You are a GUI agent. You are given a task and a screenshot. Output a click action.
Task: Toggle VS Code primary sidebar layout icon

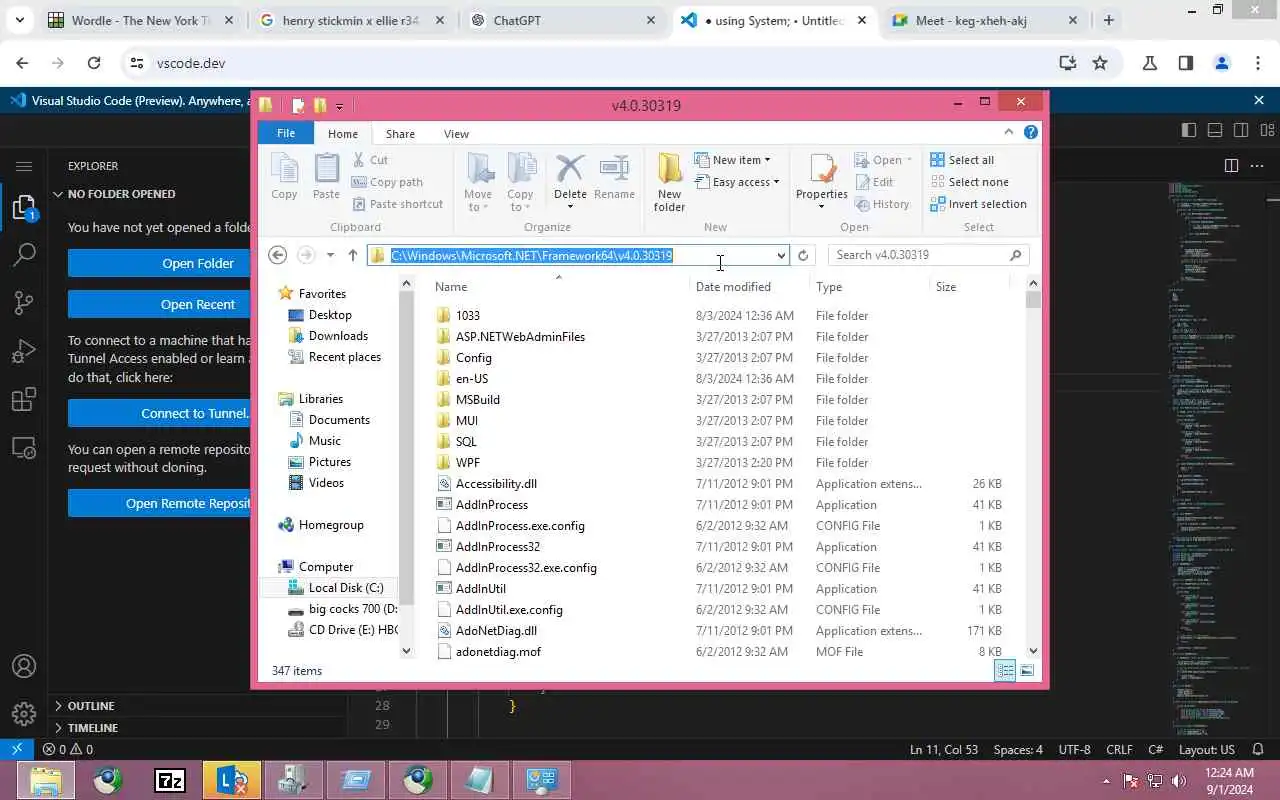(1189, 130)
